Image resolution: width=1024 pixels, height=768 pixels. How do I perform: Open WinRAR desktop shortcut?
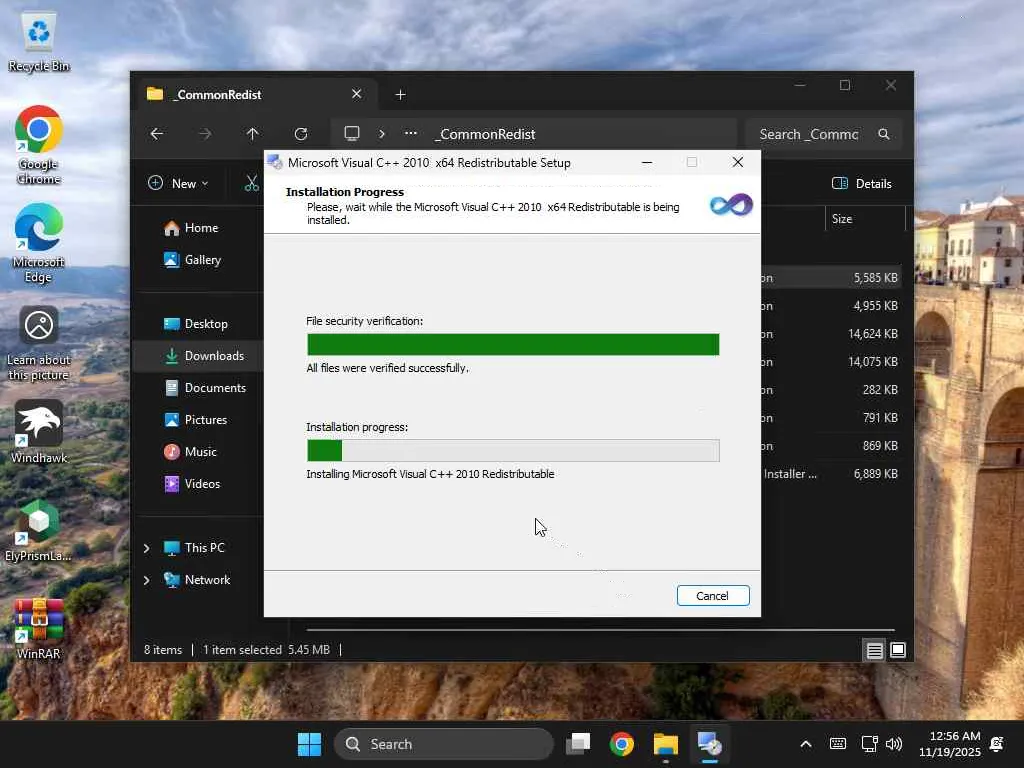[x=39, y=630]
